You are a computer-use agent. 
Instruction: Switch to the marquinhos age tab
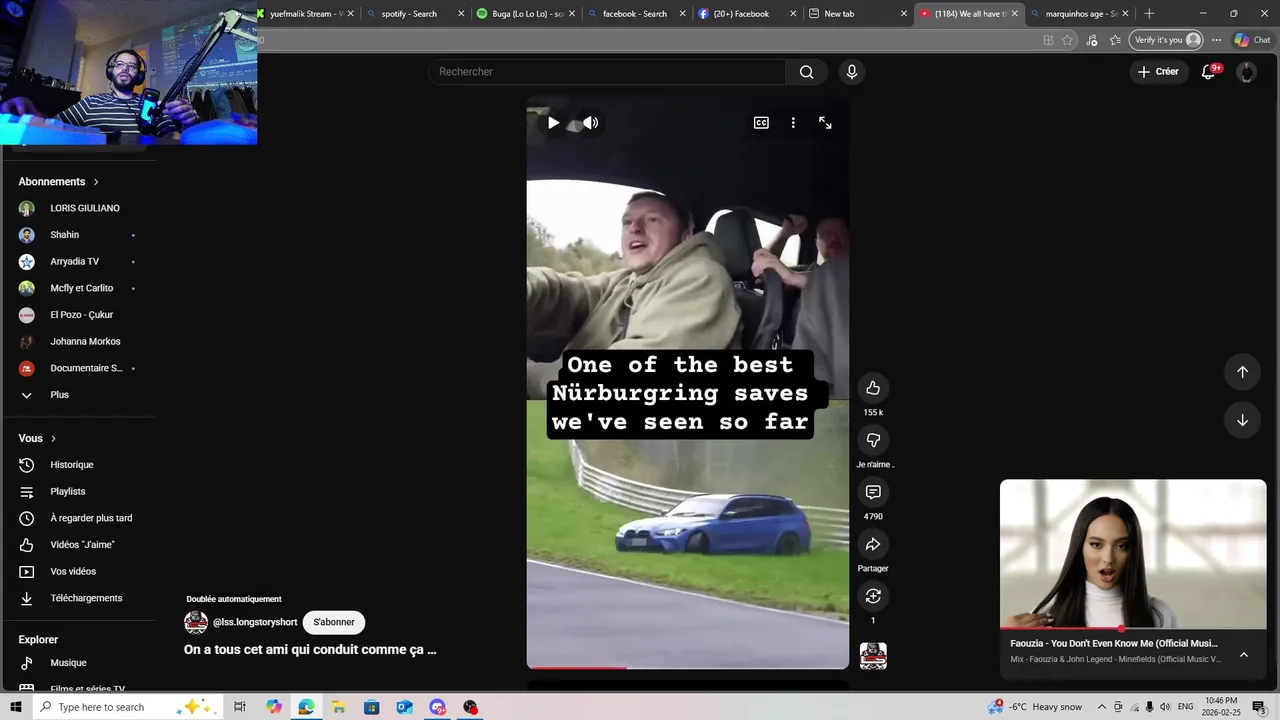click(1081, 14)
